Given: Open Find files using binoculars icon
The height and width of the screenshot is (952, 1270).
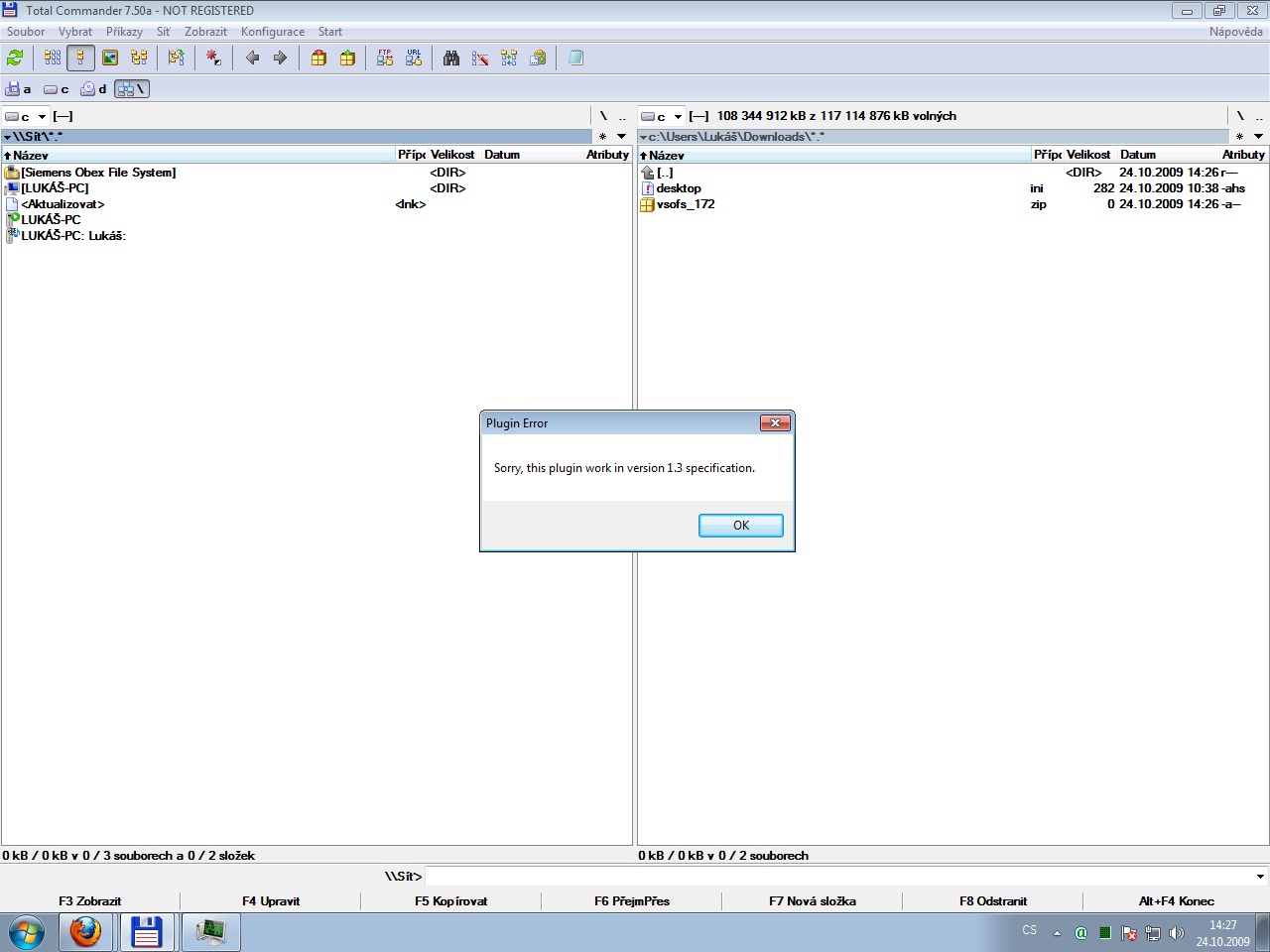Looking at the screenshot, I should click(x=451, y=58).
